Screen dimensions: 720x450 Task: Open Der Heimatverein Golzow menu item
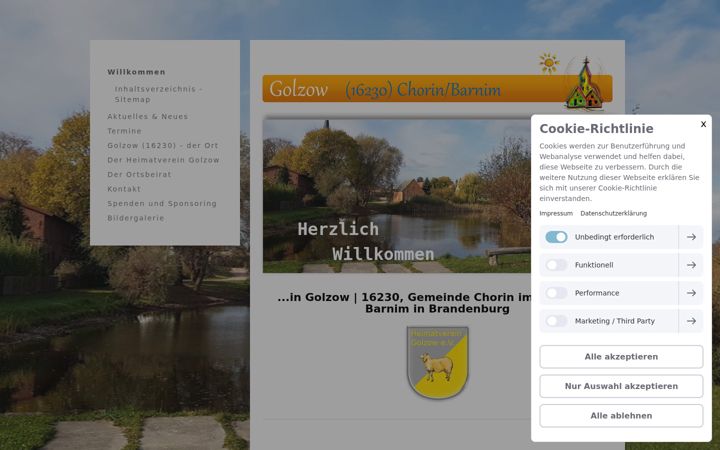163,160
